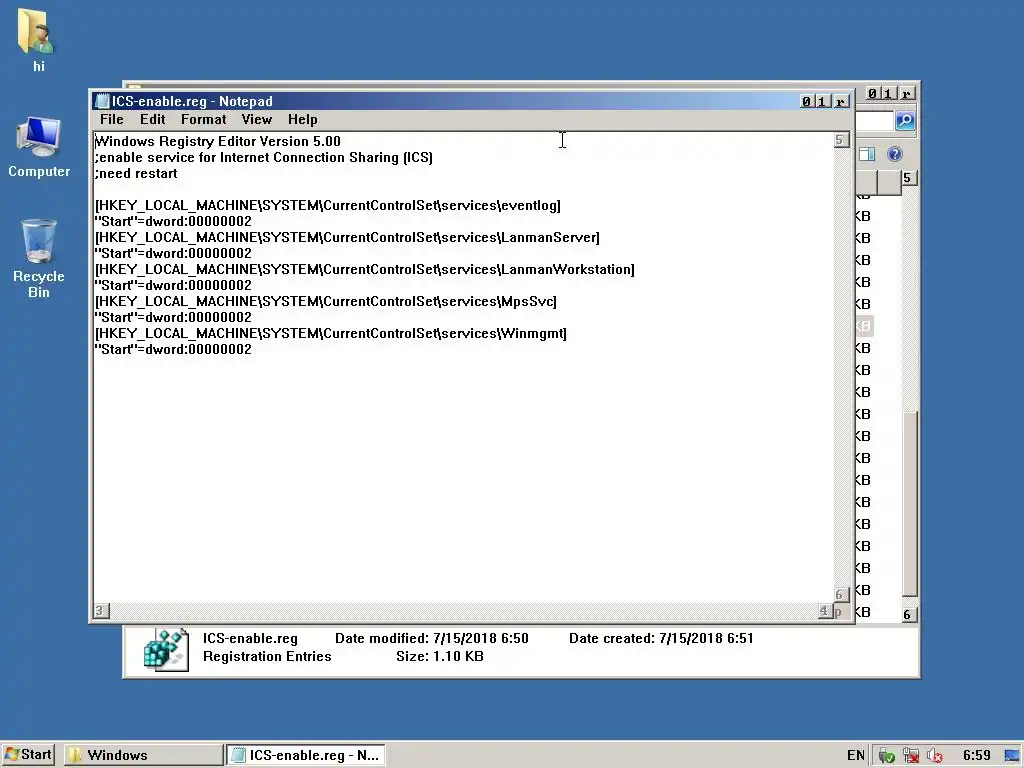Click the green shield tray icon
Image resolution: width=1024 pixels, height=768 pixels.
click(x=887, y=756)
